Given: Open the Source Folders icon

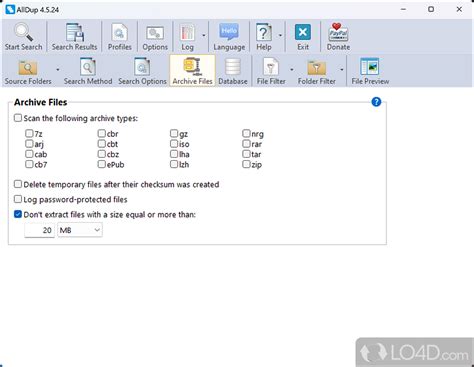Looking at the screenshot, I should [28, 67].
